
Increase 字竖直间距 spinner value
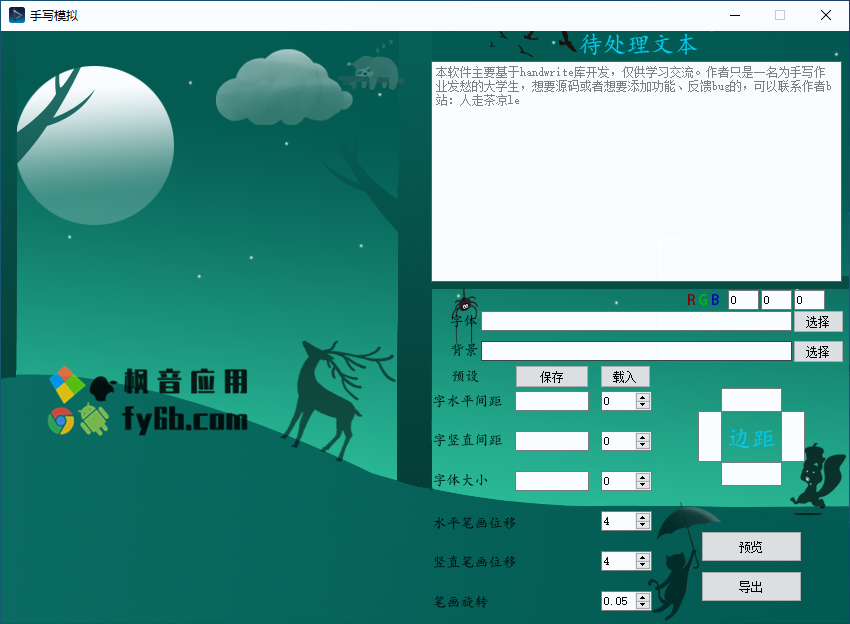643,437
